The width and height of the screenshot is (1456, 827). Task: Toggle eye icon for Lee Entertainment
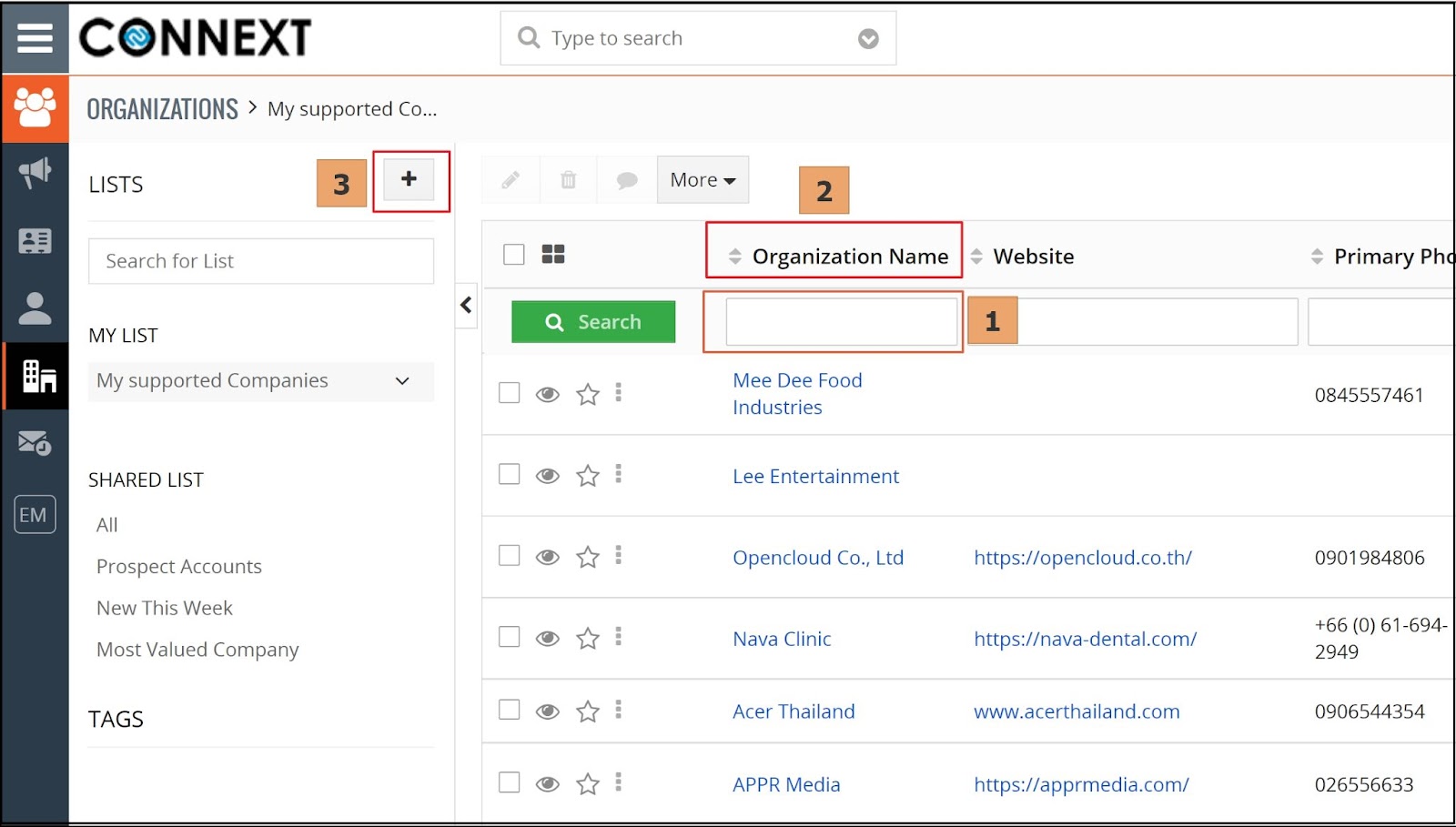pyautogui.click(x=548, y=476)
